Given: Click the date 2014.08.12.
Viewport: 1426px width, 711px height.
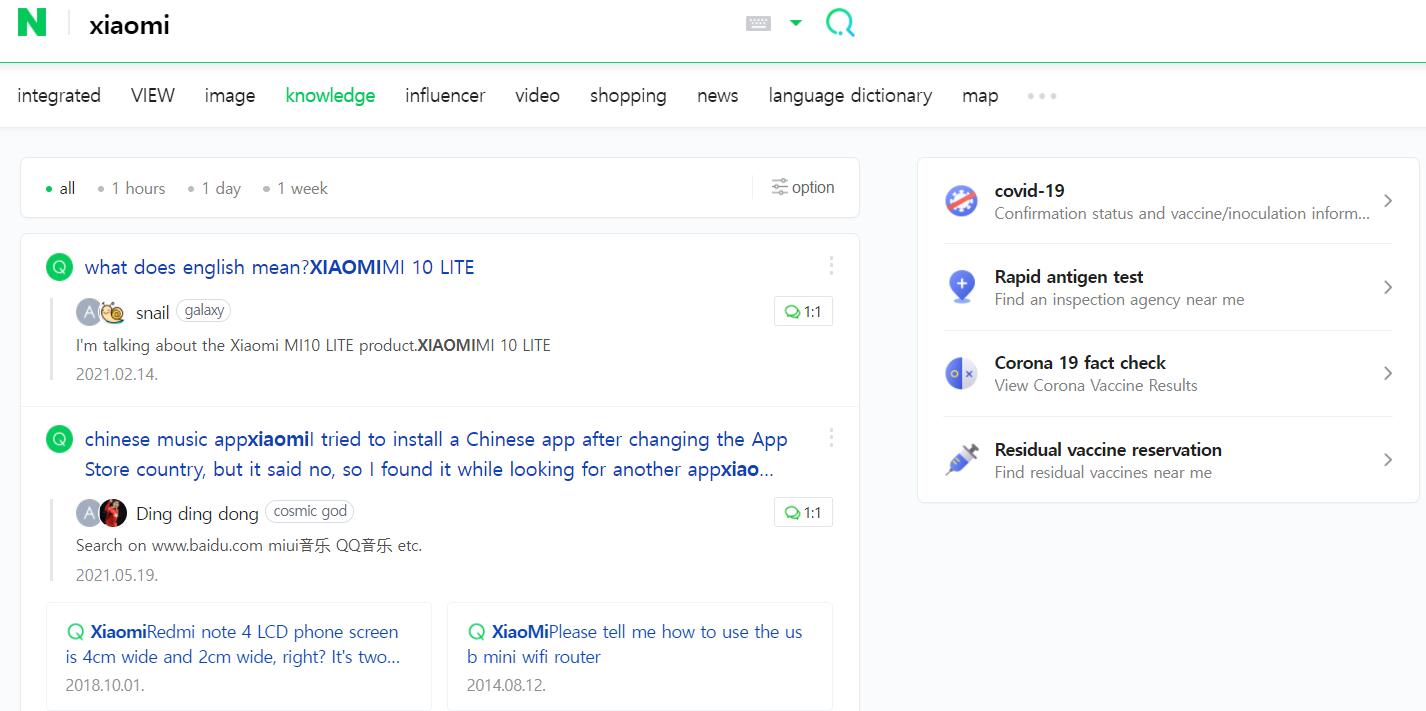Looking at the screenshot, I should (x=506, y=685).
